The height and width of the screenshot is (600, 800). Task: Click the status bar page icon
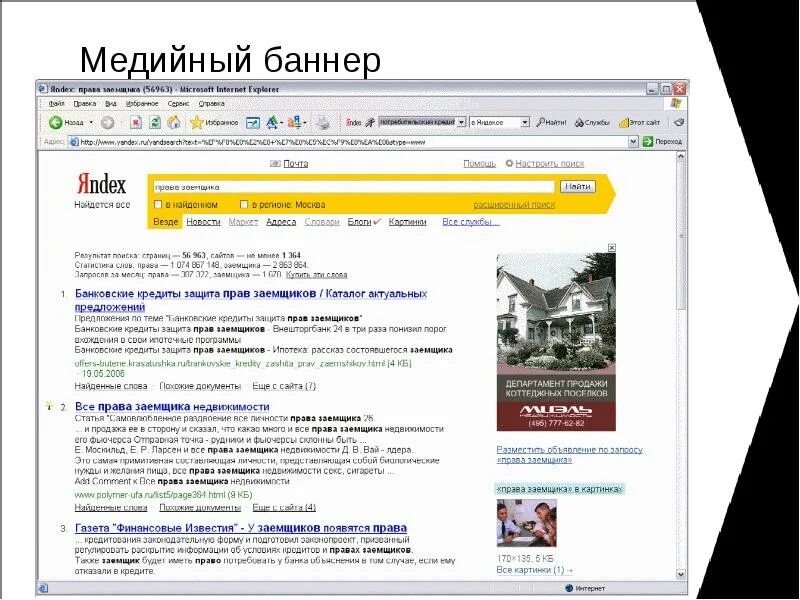44,588
